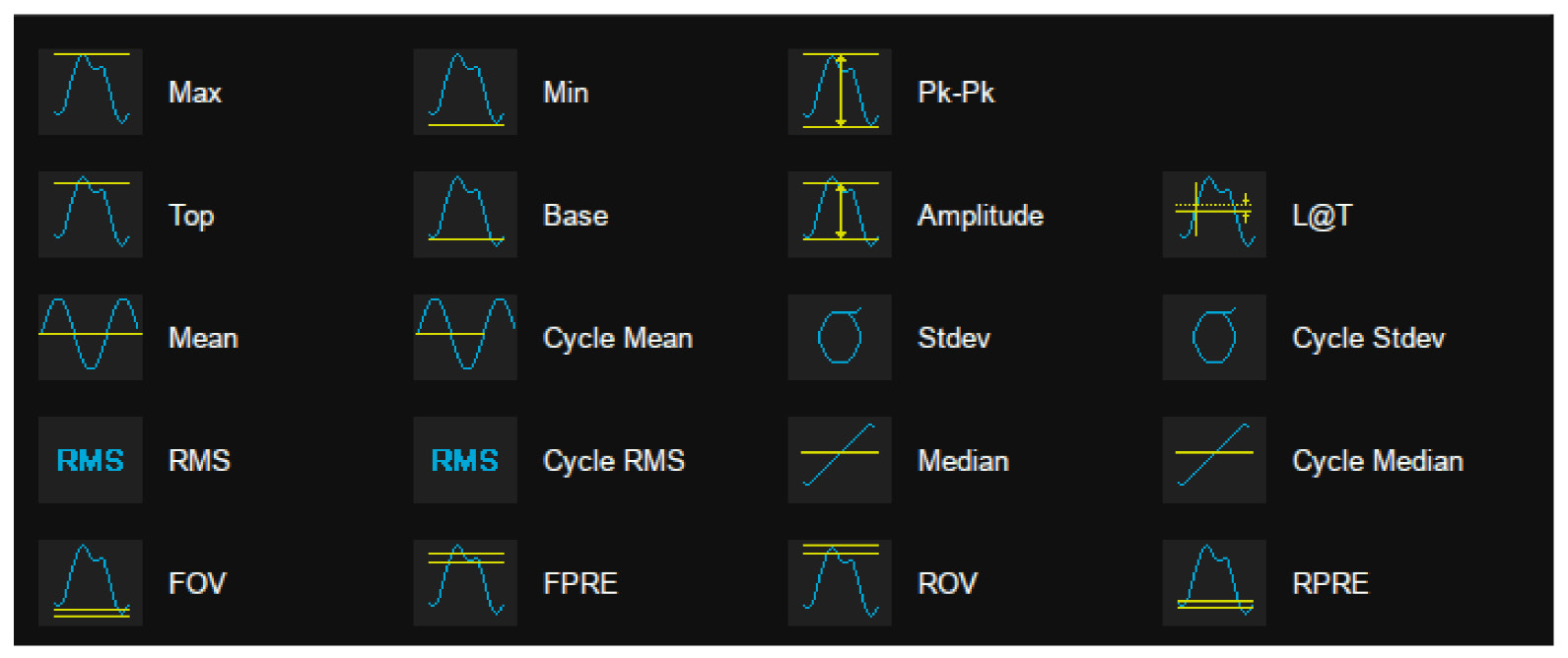The width and height of the screenshot is (1568, 658).
Task: Select the Amplitude measurement icon
Action: pyautogui.click(x=840, y=215)
